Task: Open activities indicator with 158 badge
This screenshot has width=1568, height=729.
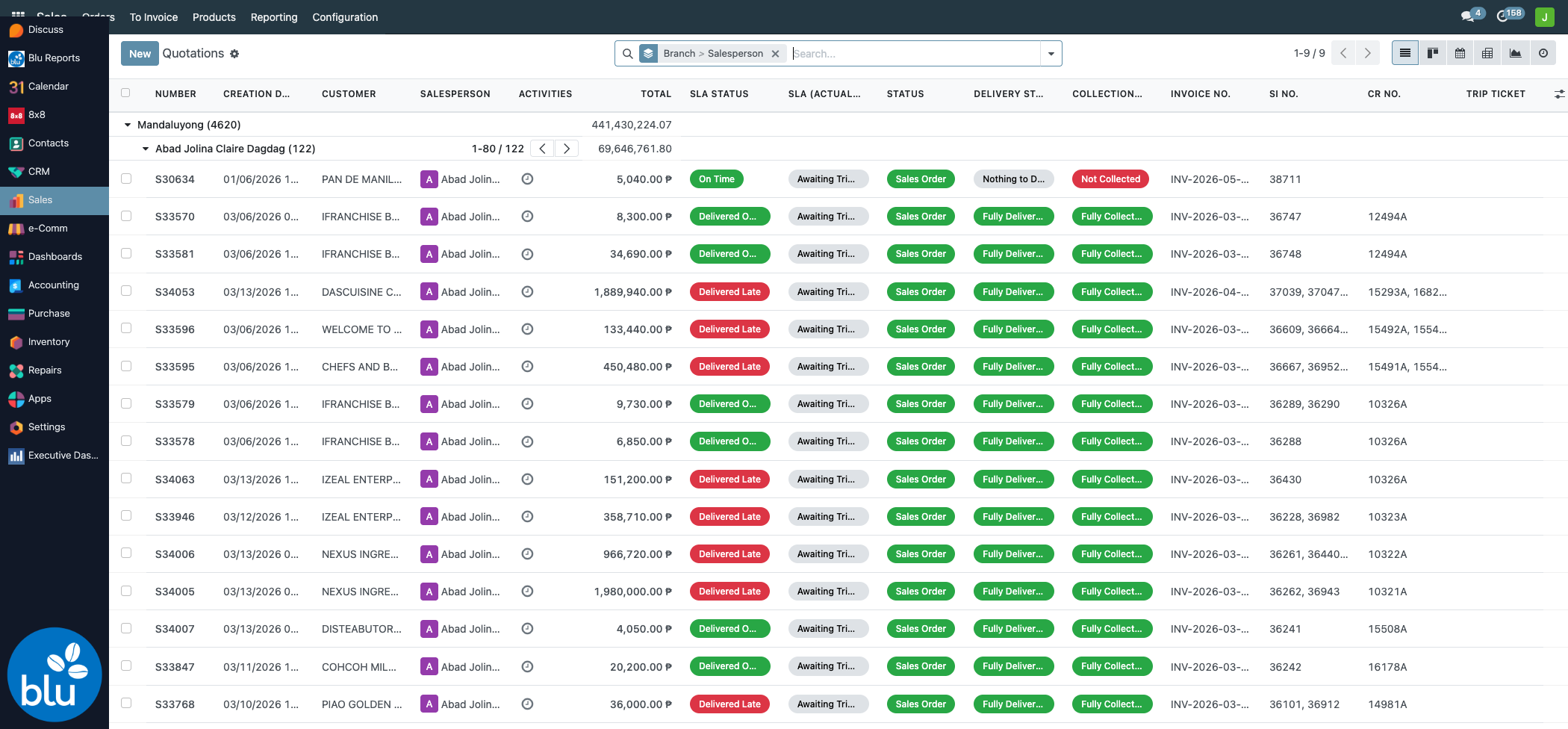Action: 1509,16
